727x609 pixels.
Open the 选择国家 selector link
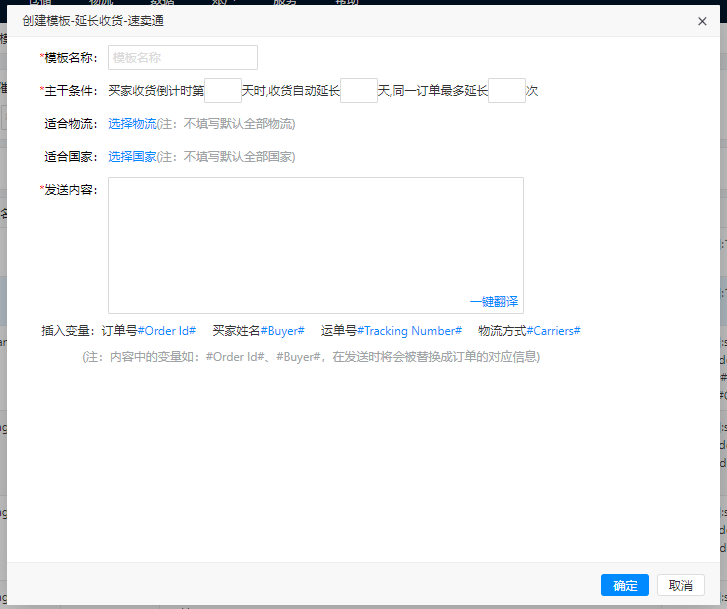tap(132, 157)
